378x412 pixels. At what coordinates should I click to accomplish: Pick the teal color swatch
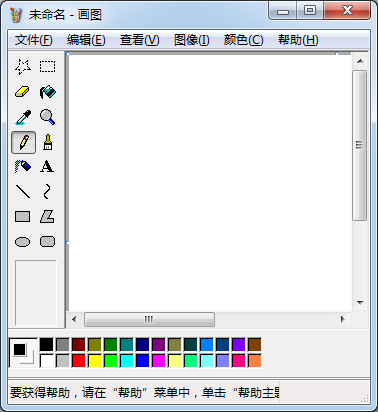click(x=127, y=345)
